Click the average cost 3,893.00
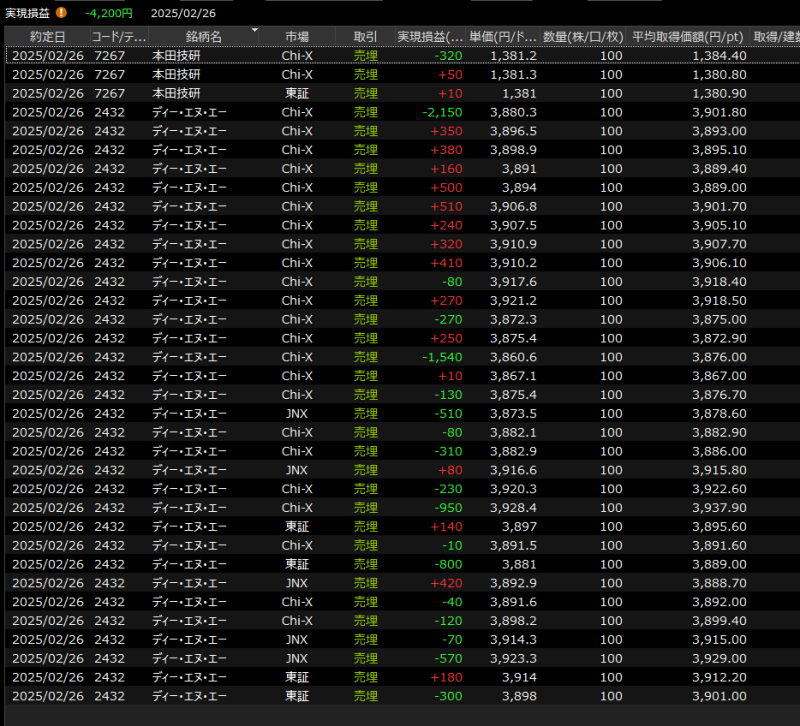This screenshot has width=800, height=726. click(719, 131)
